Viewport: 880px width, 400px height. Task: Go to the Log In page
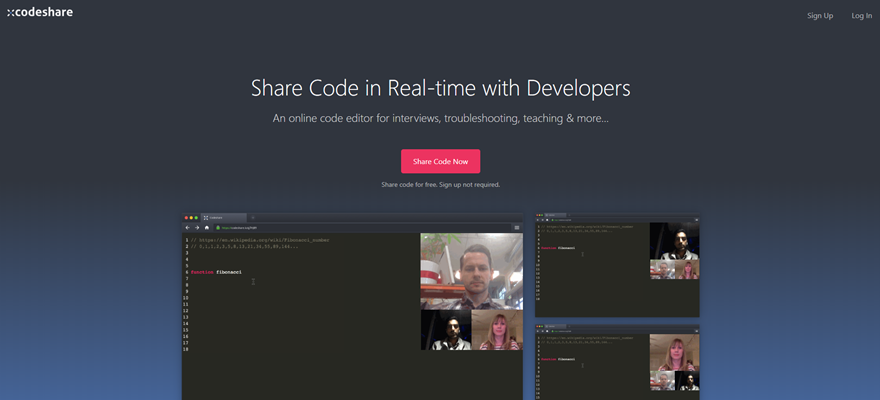pos(861,16)
